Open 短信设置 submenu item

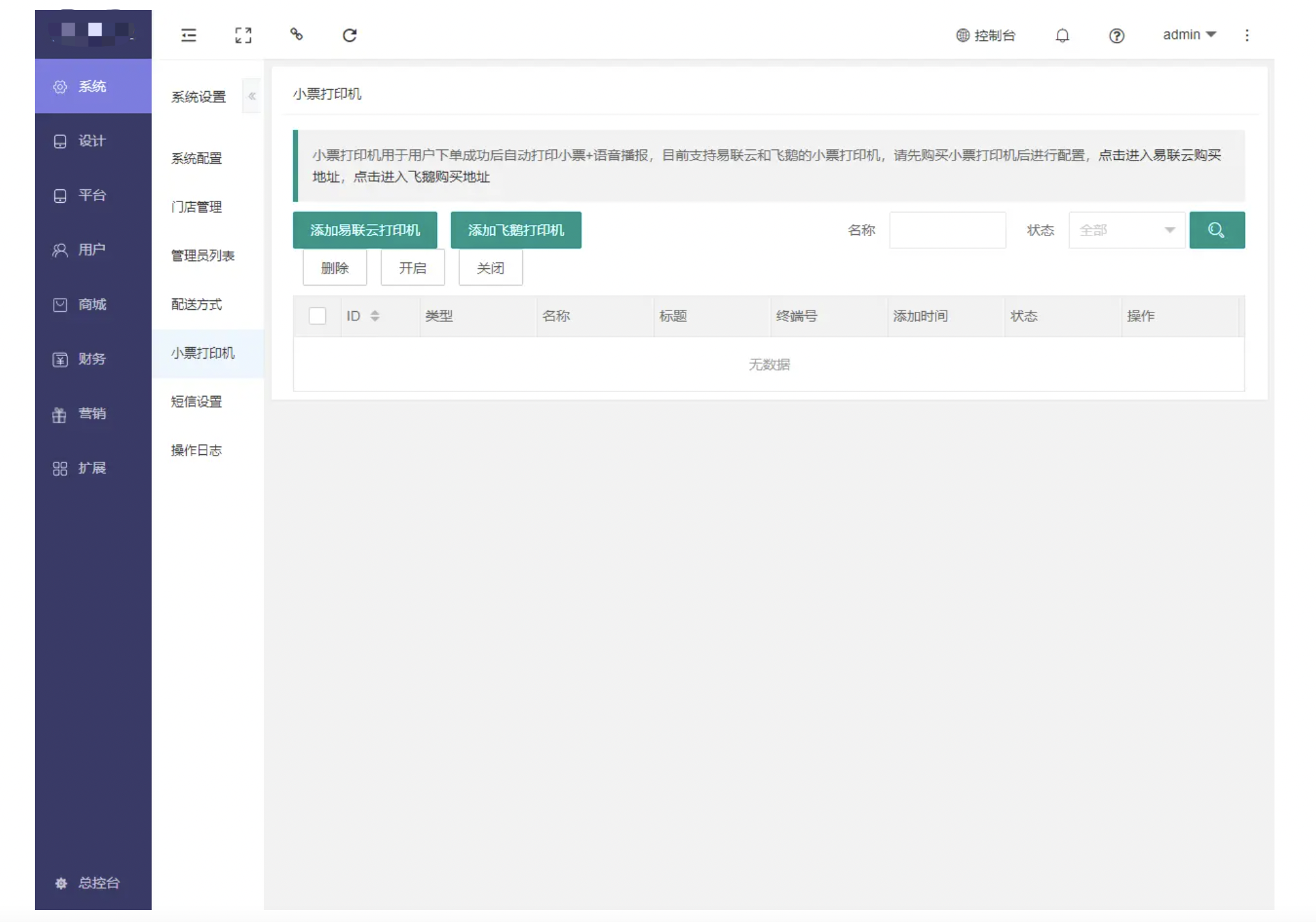pos(208,401)
